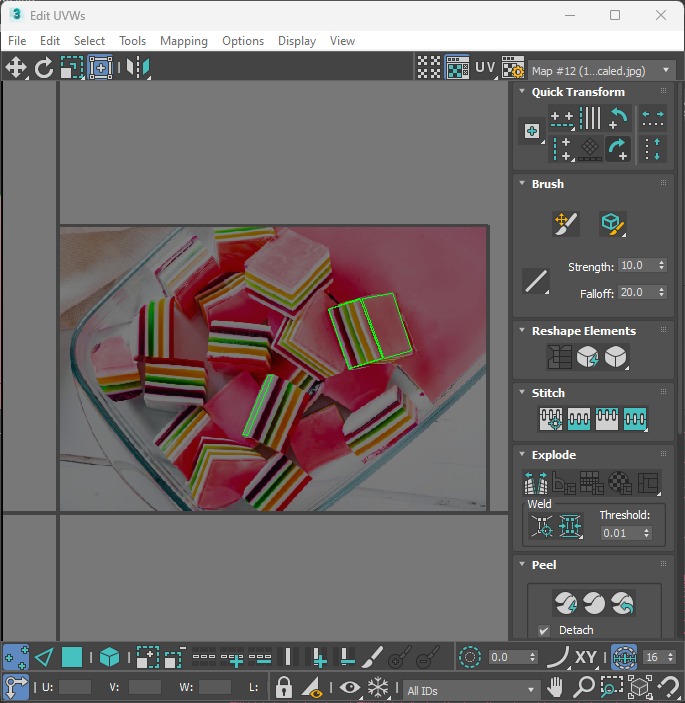Toggle Select by Element UV cube
Viewport: 685px width, 703px height.
tap(109, 657)
